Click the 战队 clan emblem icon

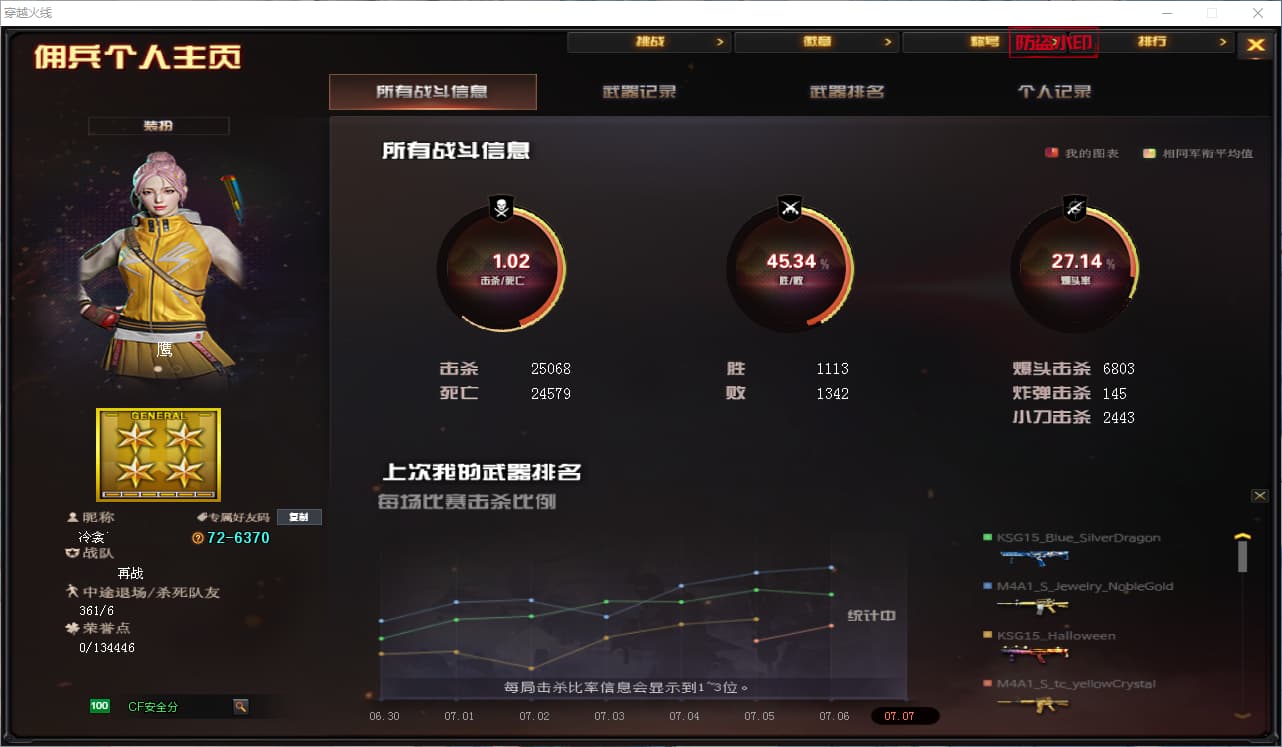pyautogui.click(x=72, y=553)
